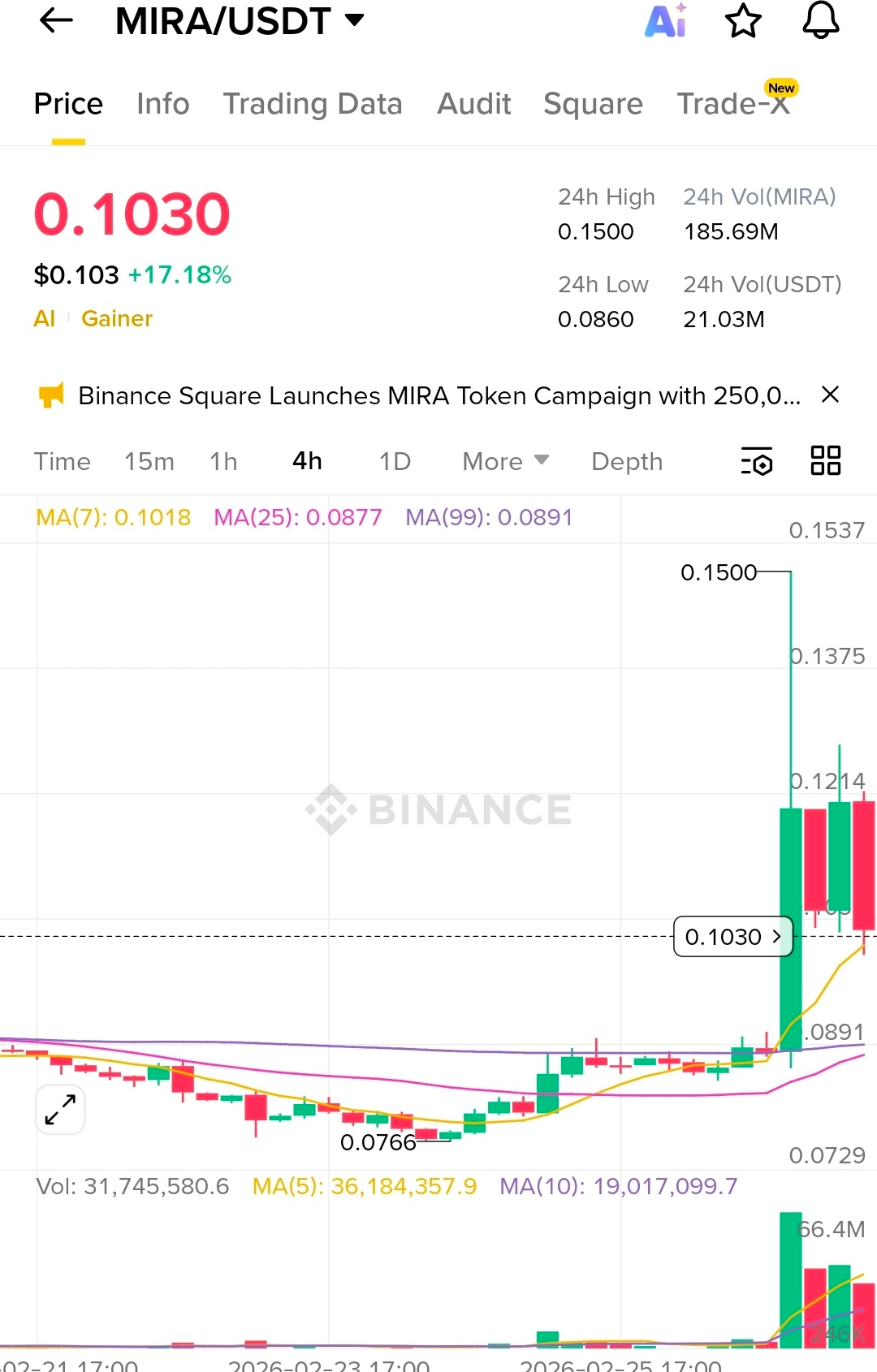This screenshot has width=877, height=1372.
Task: Open the MIRA/USDT pair selector dropdown
Action: (240, 21)
